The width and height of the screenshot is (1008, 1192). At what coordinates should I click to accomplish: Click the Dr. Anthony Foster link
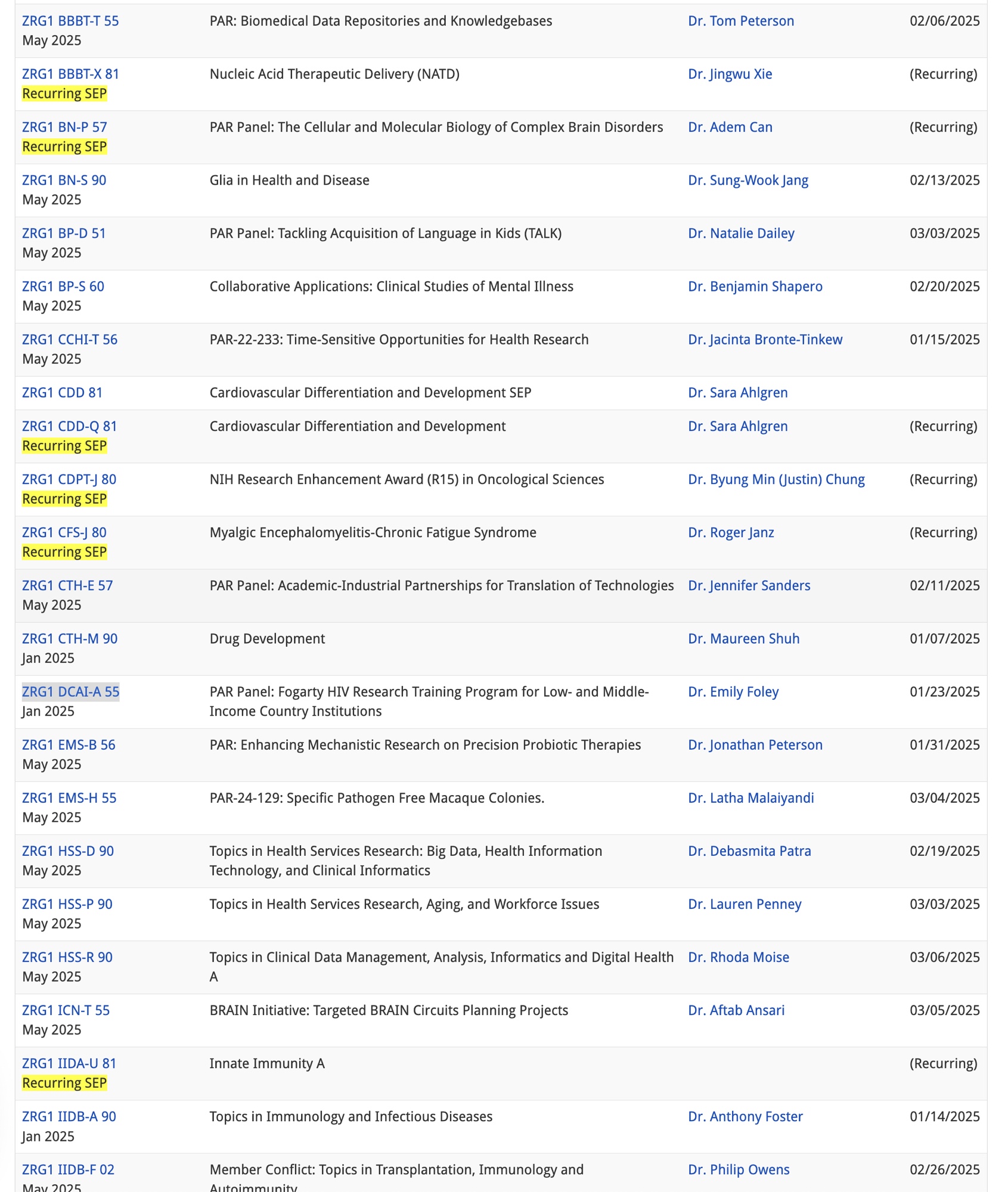pyautogui.click(x=745, y=1116)
